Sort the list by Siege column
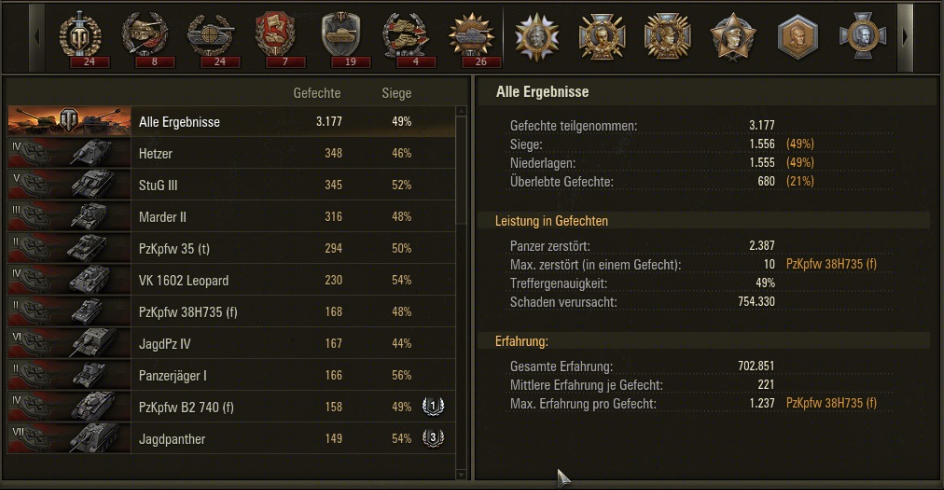This screenshot has width=944, height=490. click(x=396, y=94)
